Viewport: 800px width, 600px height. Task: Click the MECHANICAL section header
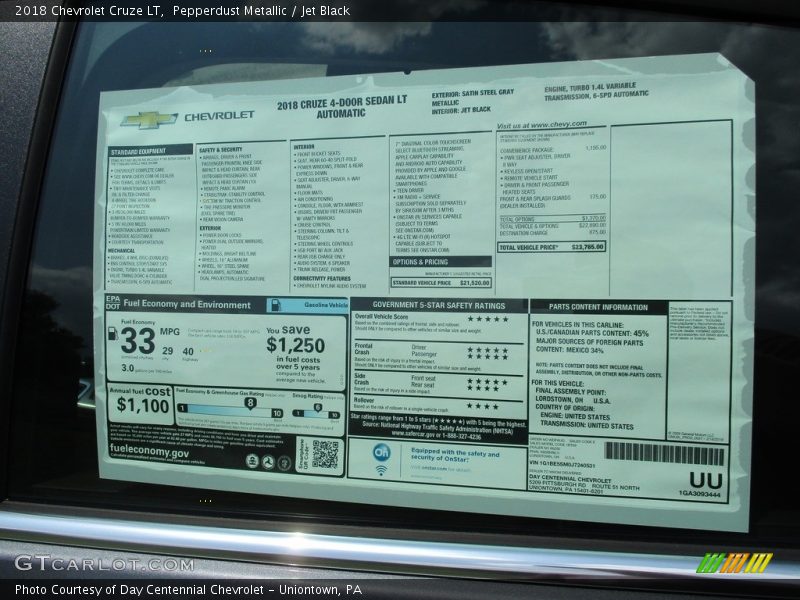point(121,251)
